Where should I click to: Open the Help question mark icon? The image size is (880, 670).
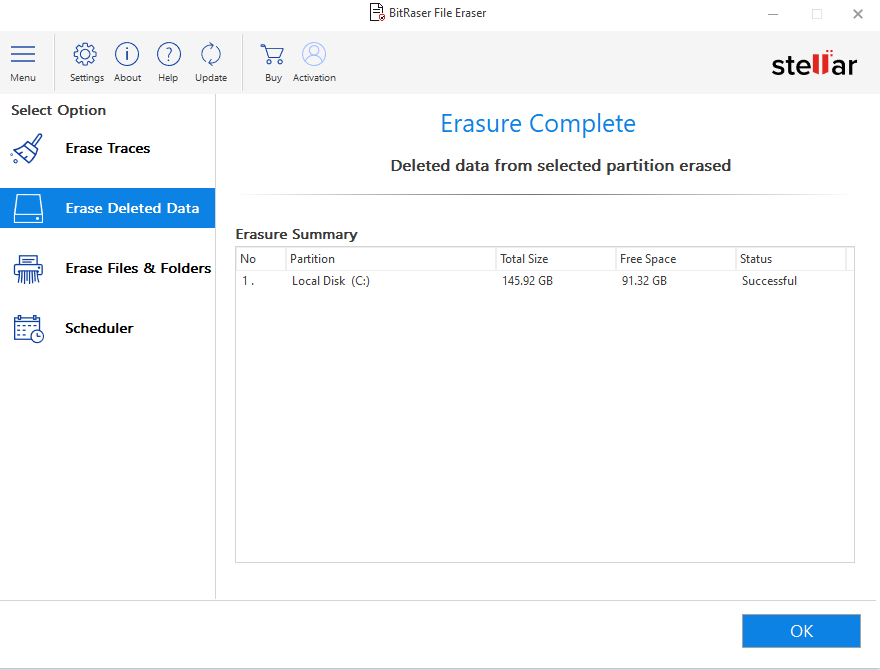[168, 54]
